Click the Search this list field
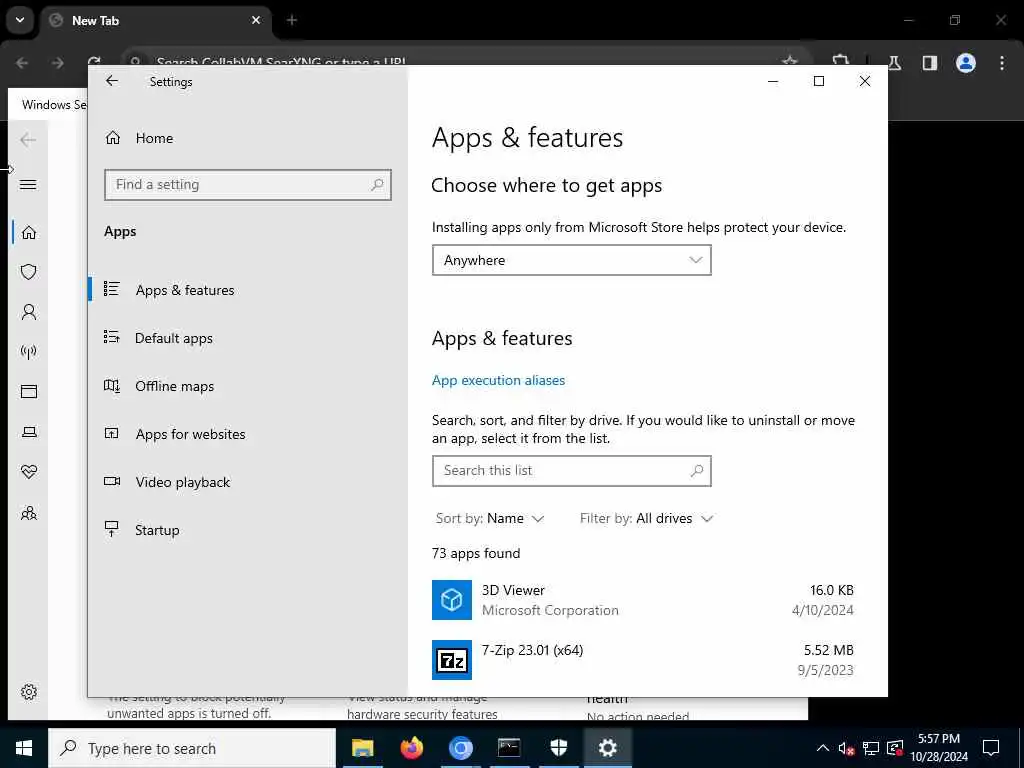 click(571, 471)
